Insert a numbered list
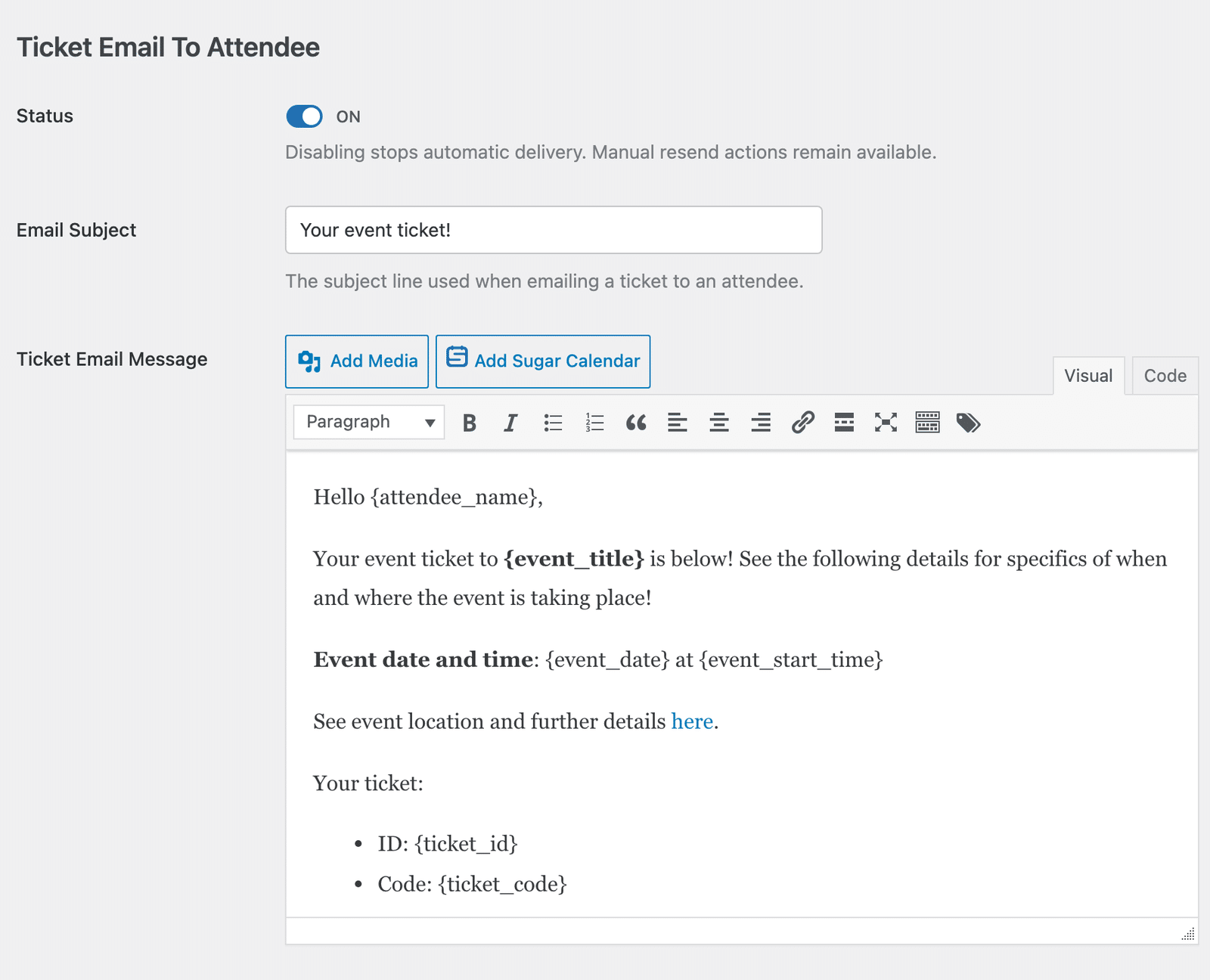 point(594,423)
